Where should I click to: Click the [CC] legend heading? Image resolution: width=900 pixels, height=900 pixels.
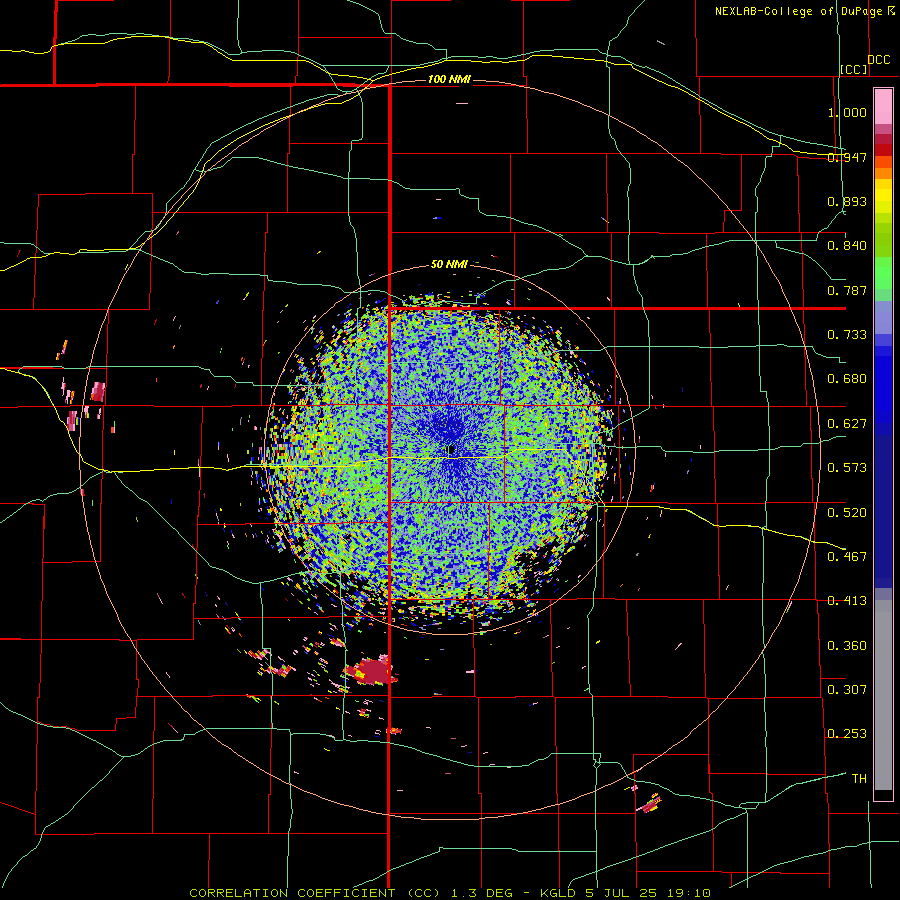(x=854, y=69)
